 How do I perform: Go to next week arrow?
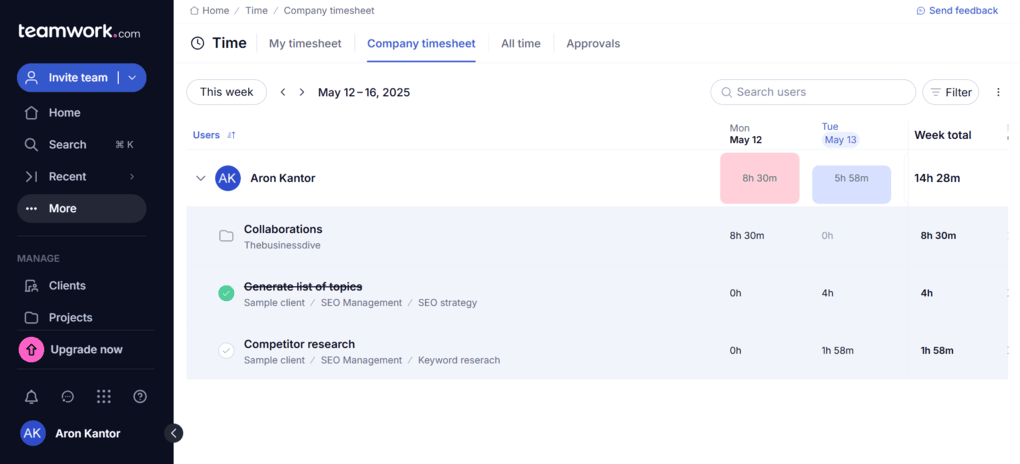point(302,92)
